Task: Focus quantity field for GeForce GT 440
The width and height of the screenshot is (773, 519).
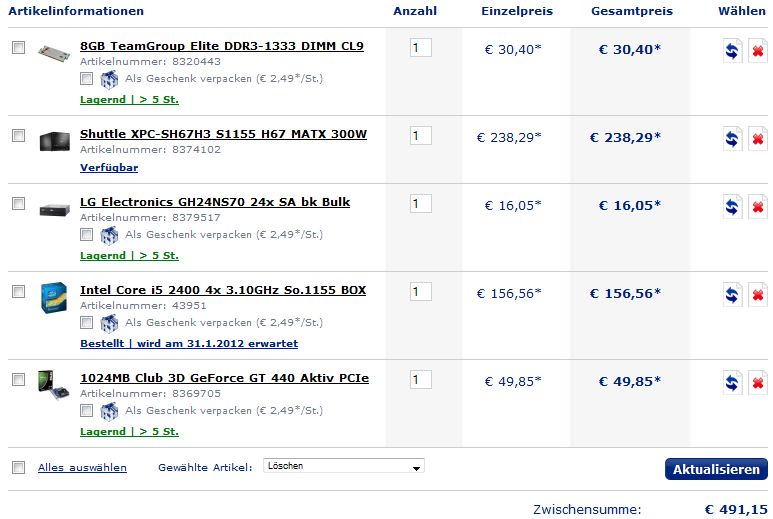Action: (421, 380)
